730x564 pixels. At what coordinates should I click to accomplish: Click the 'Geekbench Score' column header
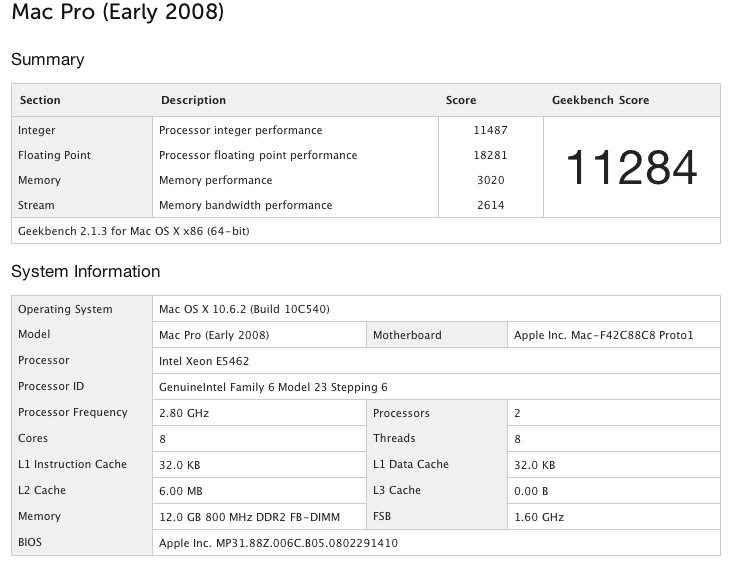[x=601, y=100]
